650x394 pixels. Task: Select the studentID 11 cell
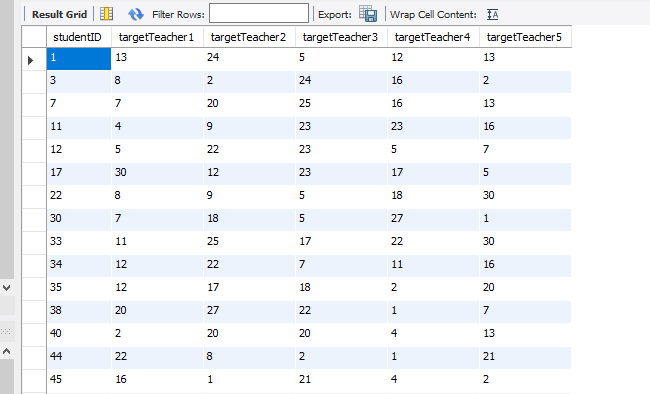tap(79, 127)
